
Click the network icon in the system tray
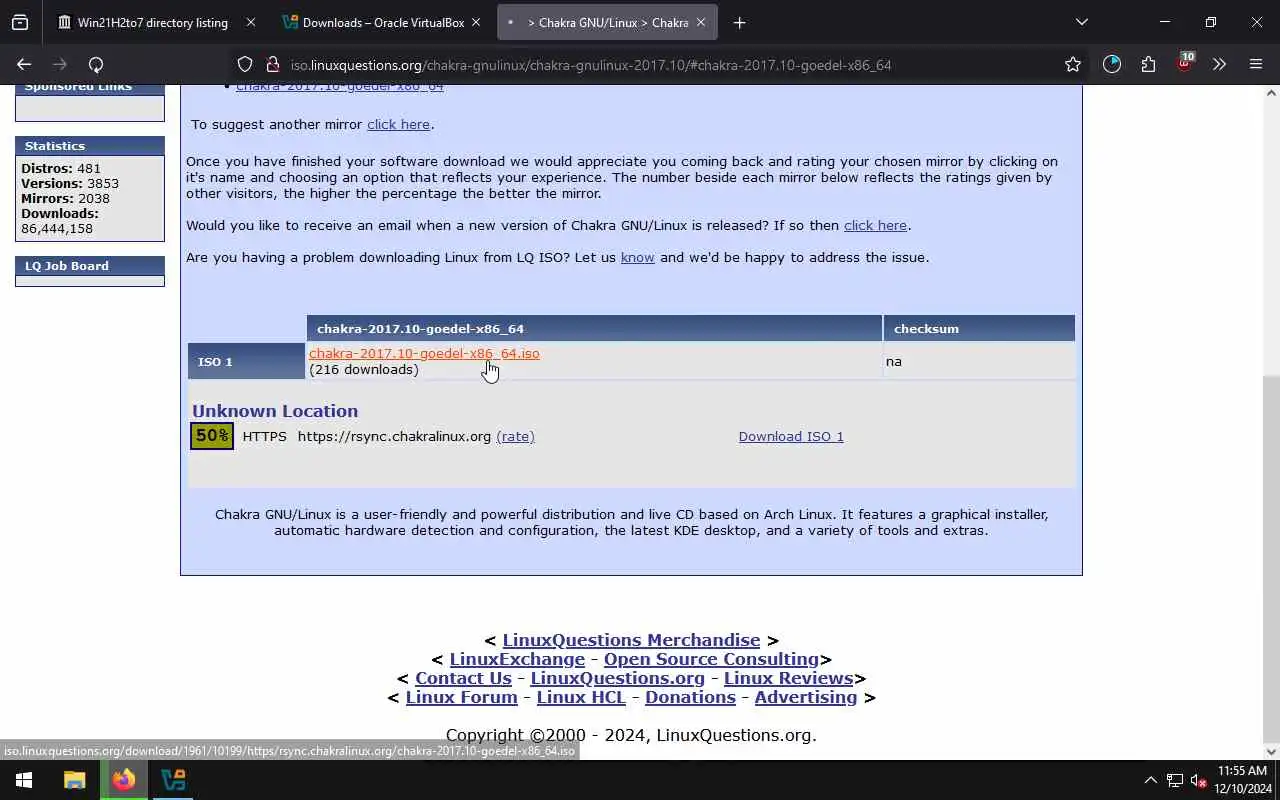click(1175, 780)
